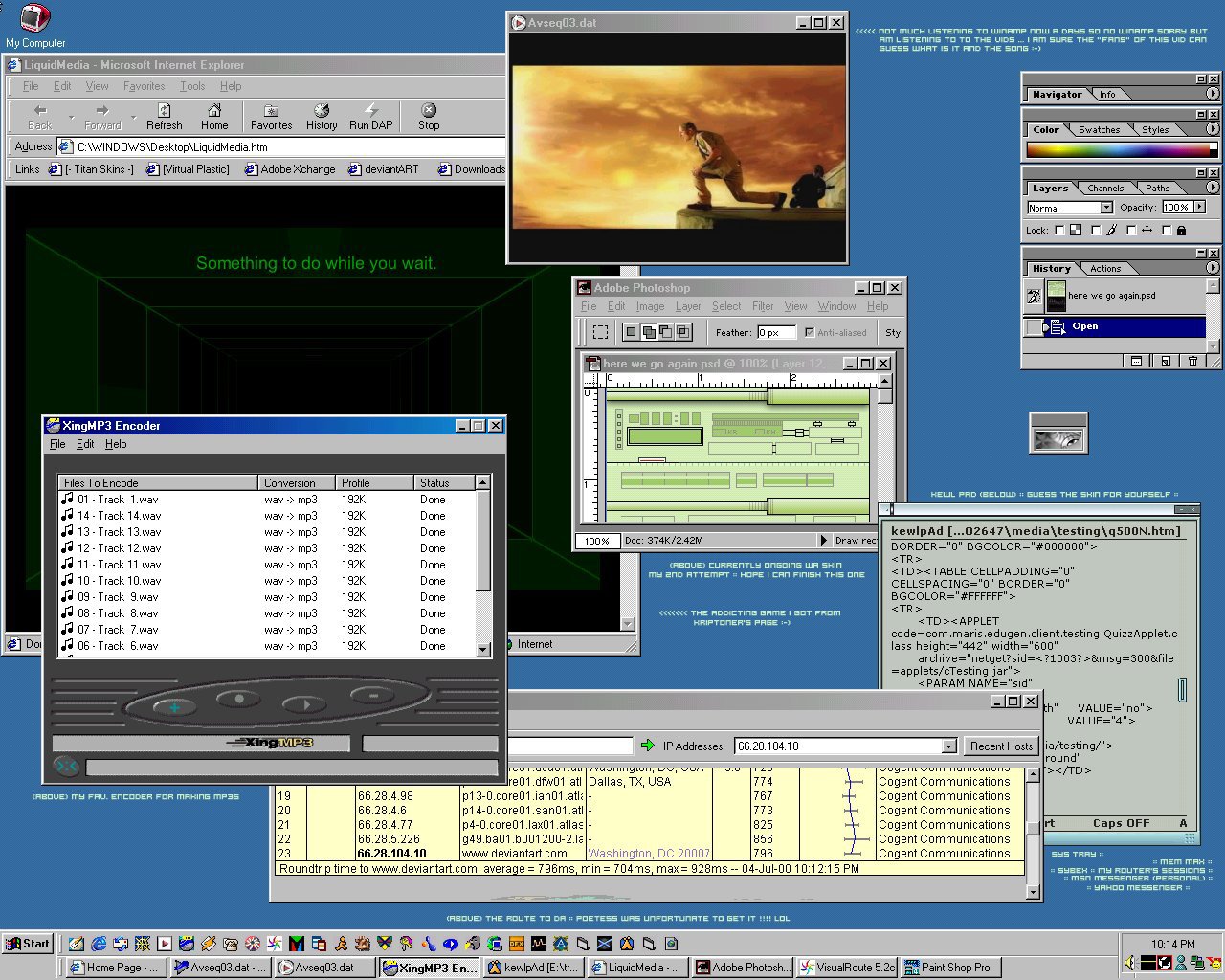This screenshot has height=980, width=1225.
Task: Open Layers palette flyout menu arrow
Action: (x=1213, y=188)
